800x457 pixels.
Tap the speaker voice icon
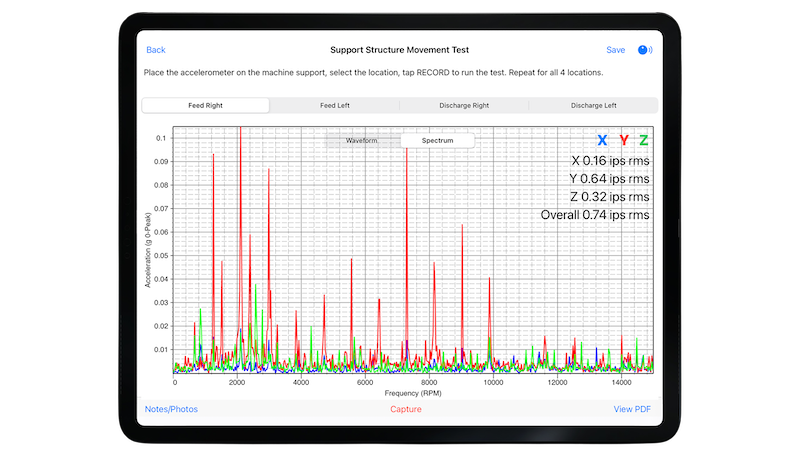pos(645,50)
